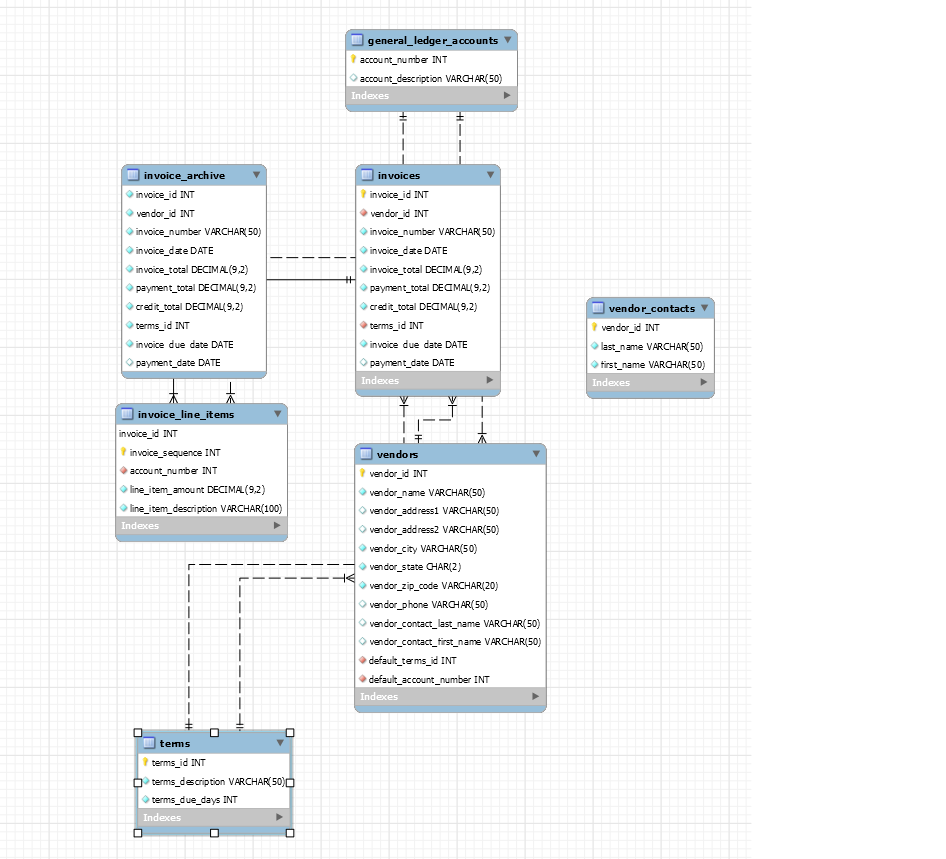
Task: Click the general_ledger_accounts table icon
Action: coord(357,40)
